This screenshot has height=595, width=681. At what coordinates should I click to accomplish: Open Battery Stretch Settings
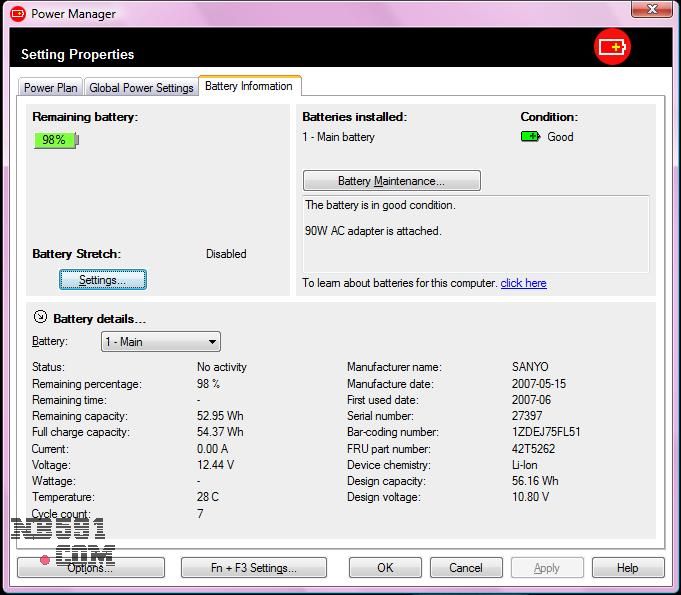(102, 280)
